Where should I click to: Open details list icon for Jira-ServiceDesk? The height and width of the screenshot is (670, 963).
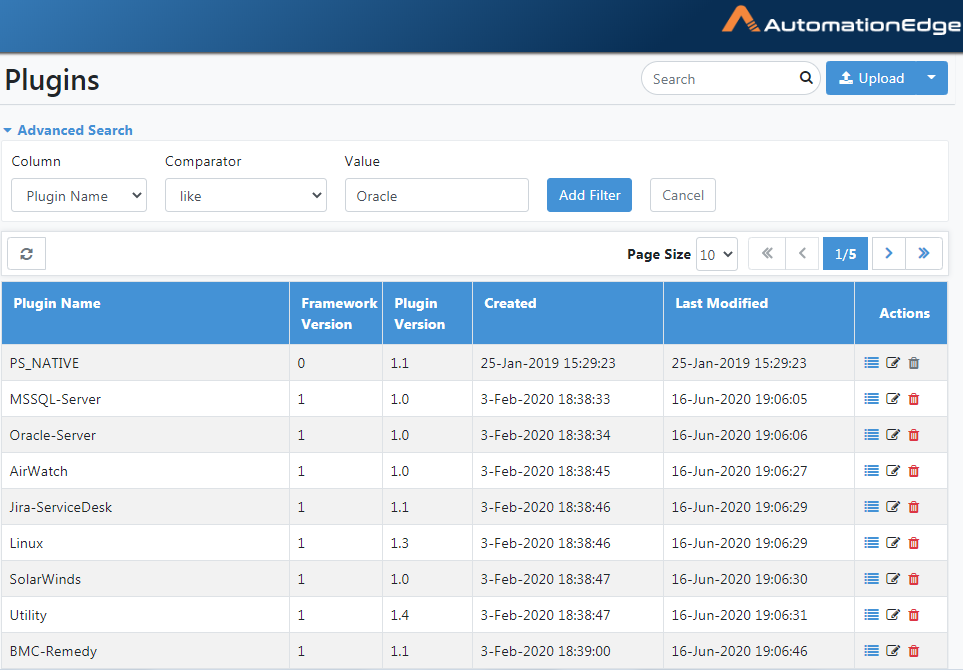pos(871,507)
